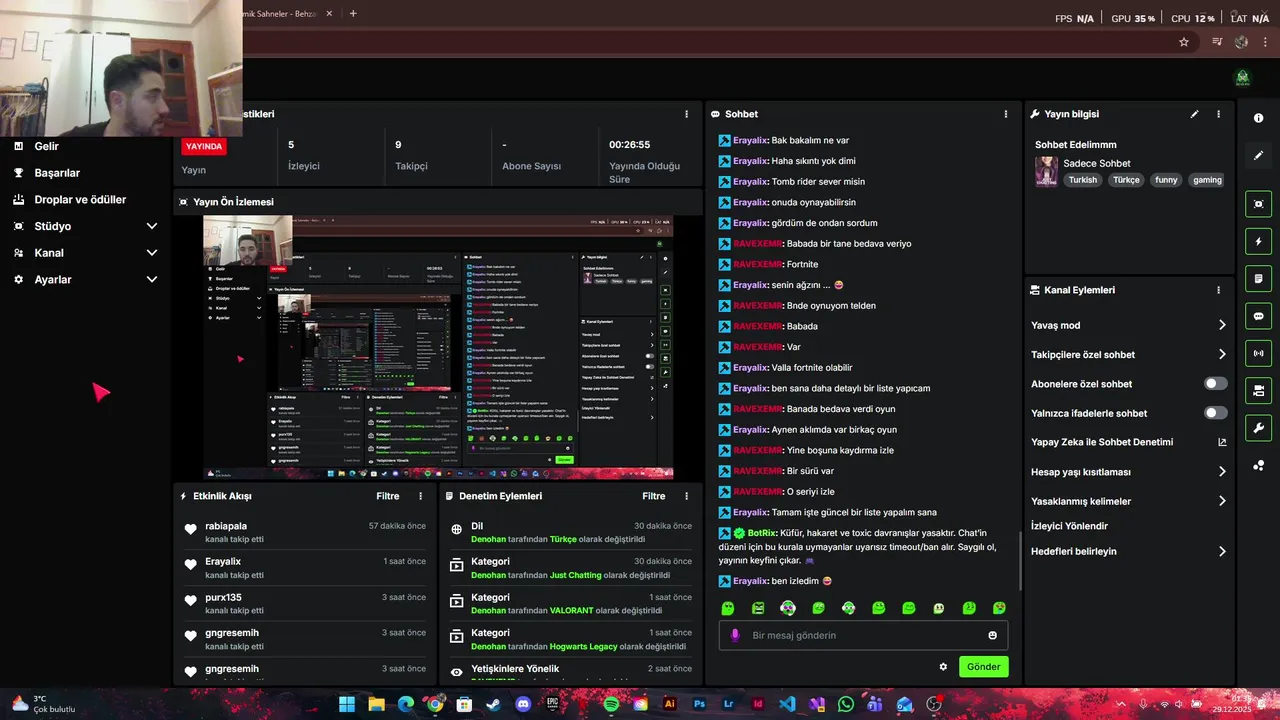1280x720 pixels.
Task: Open Takipçilere özel sohbet options arrow
Action: click(x=1222, y=354)
